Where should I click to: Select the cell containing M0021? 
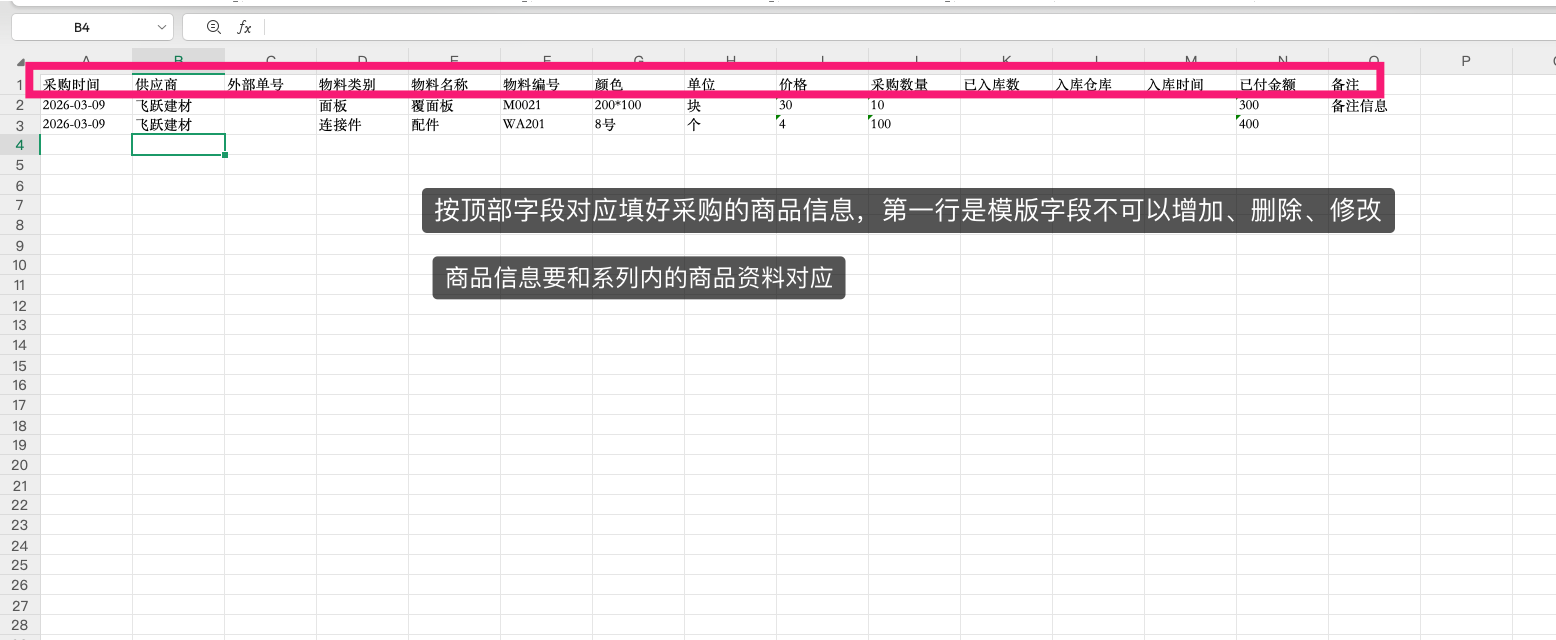546,105
